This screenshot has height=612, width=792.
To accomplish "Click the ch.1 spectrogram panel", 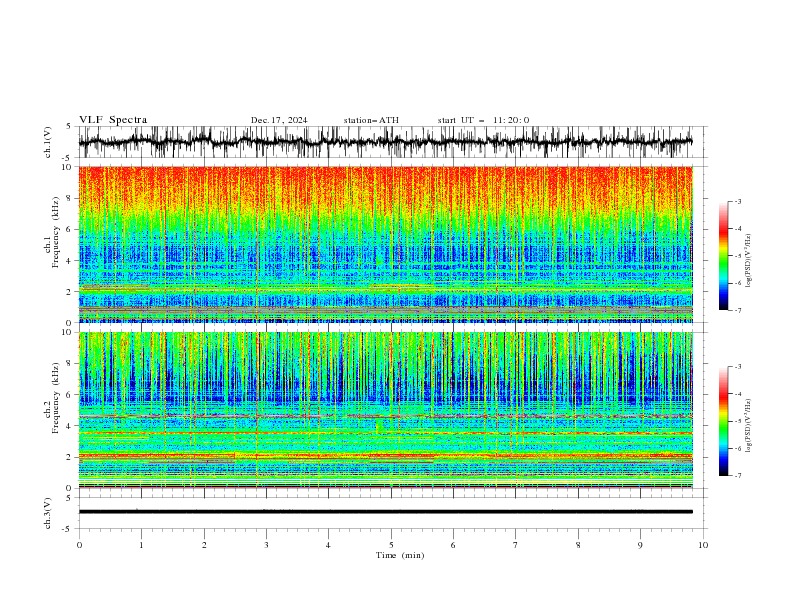I will click(x=385, y=244).
